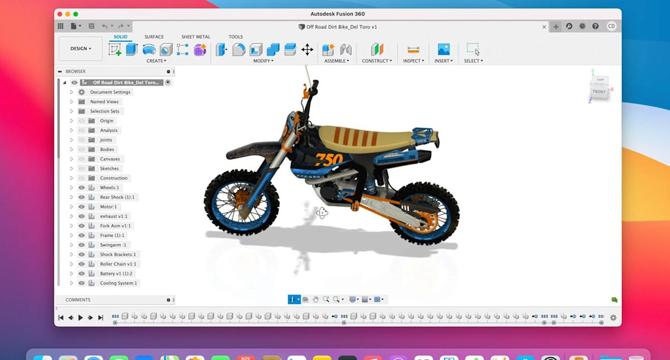The image size is (670, 360).
Task: Open the Design workspace dropdown
Action: click(81, 49)
